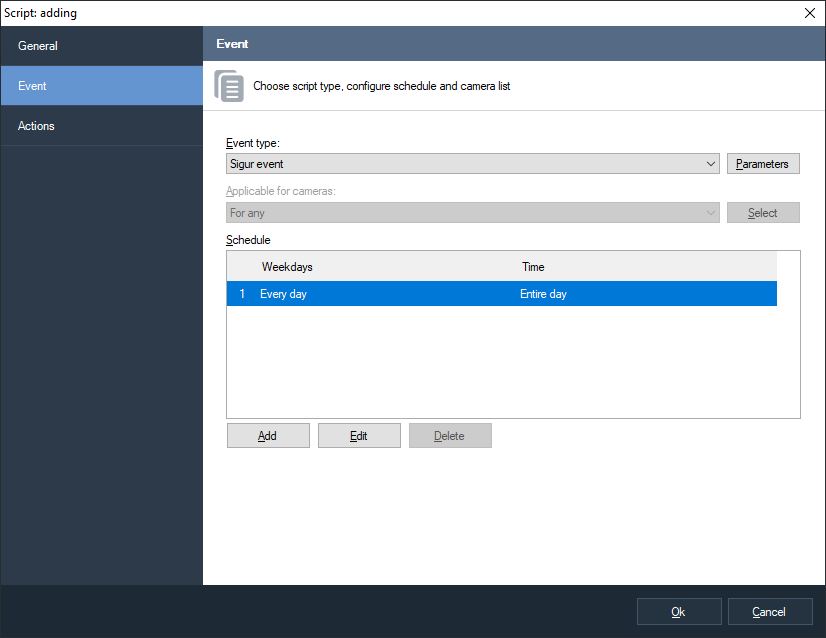Add a new schedule entry
Screen dimensions: 826x638
tap(268, 436)
